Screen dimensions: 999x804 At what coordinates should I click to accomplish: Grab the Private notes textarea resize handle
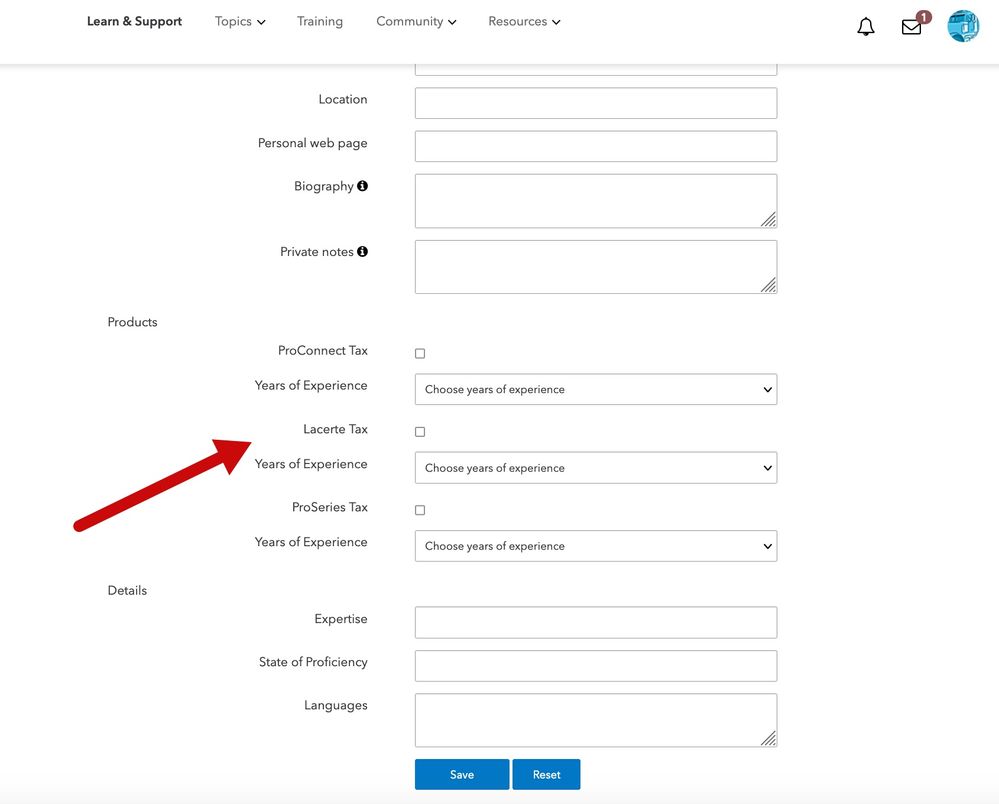tap(768, 285)
